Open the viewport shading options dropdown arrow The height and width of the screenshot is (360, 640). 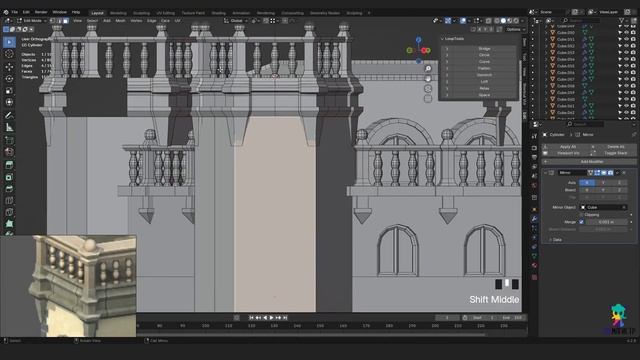click(523, 20)
